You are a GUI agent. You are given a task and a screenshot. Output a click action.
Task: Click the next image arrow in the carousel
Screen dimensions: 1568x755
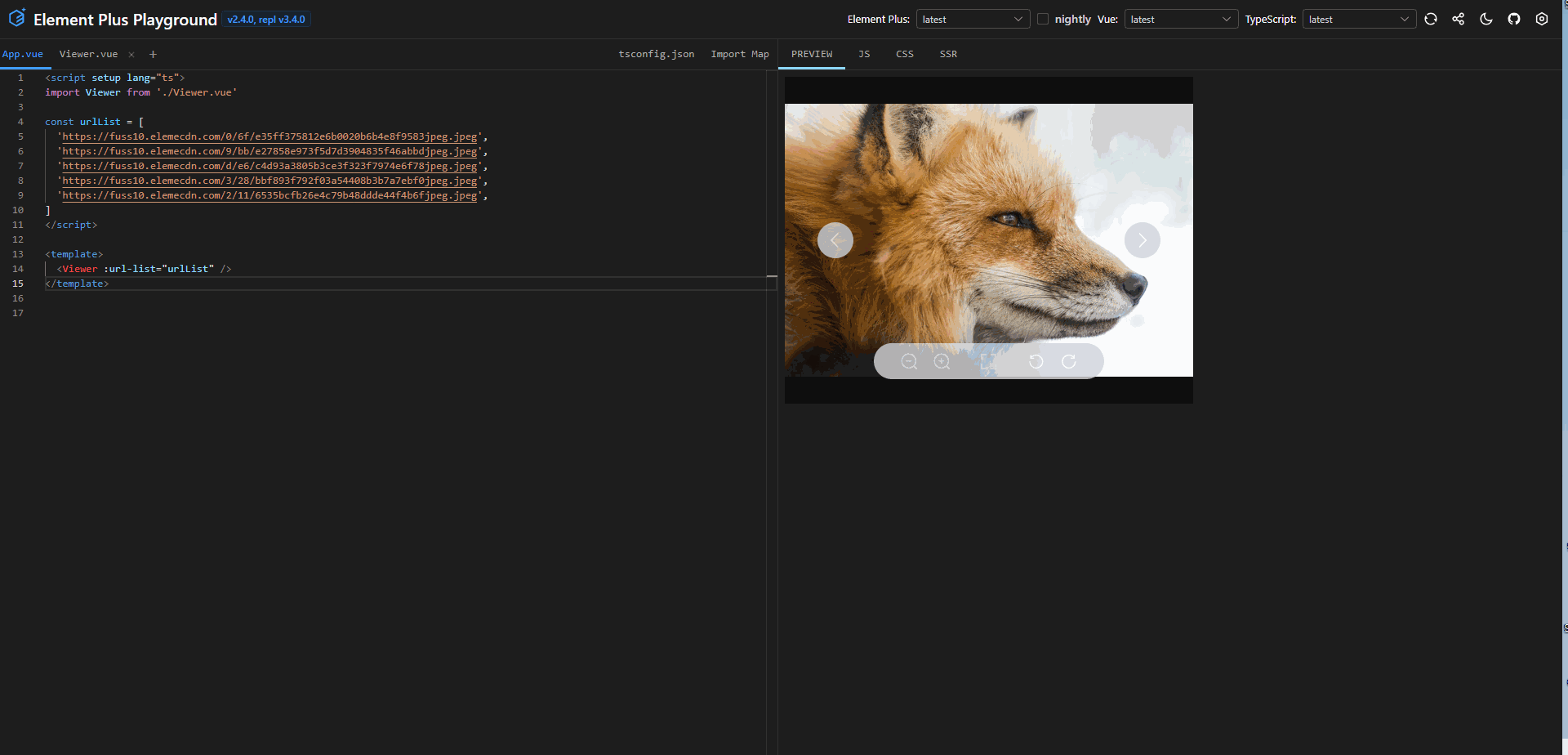coord(1142,239)
